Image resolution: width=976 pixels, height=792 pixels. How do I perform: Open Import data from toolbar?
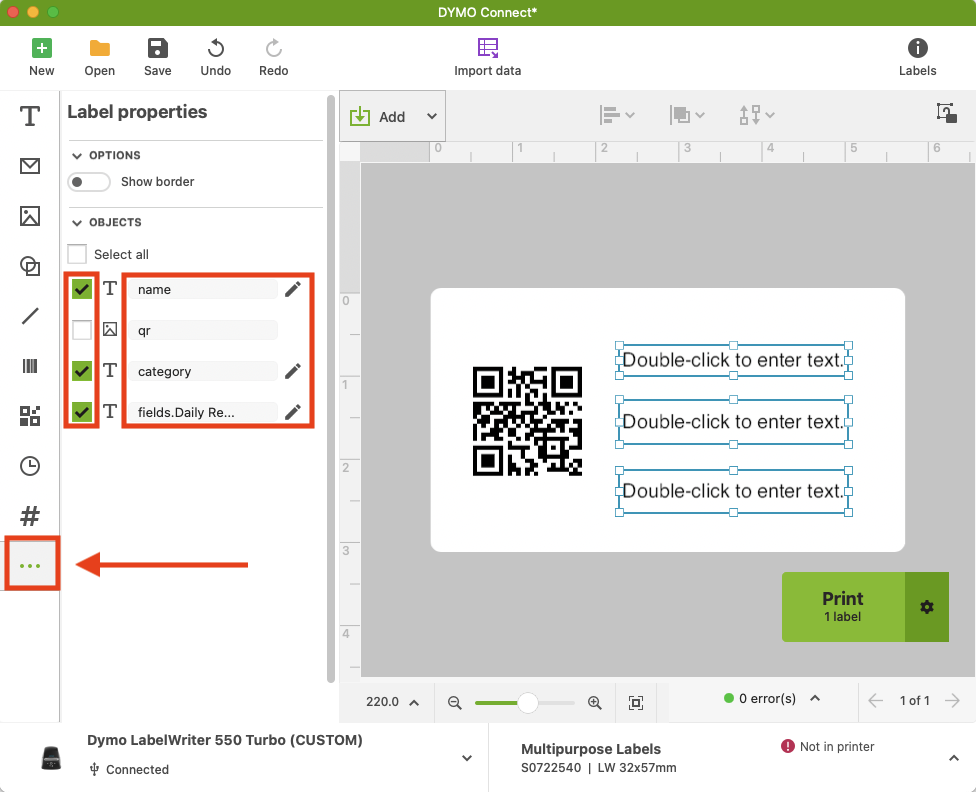[x=487, y=57]
